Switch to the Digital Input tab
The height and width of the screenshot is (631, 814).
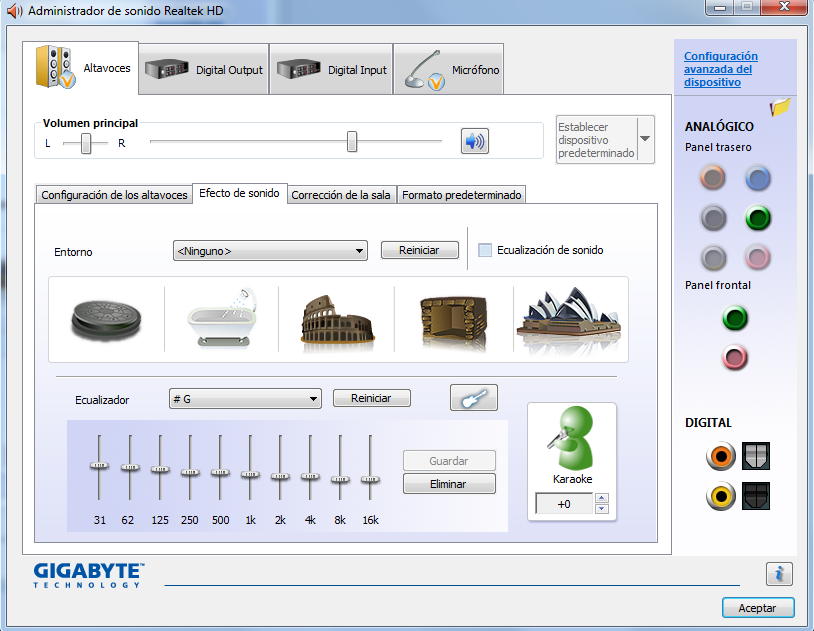331,70
